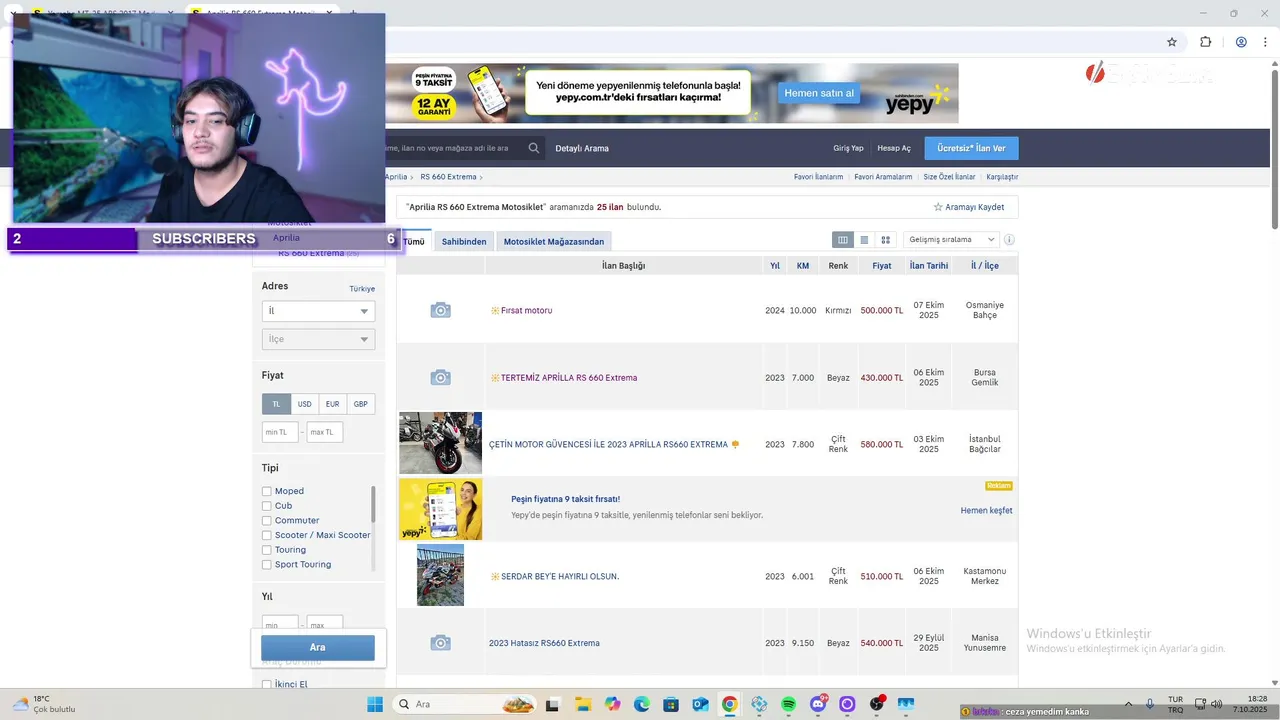Open the İlçe district dropdown

[x=318, y=339]
